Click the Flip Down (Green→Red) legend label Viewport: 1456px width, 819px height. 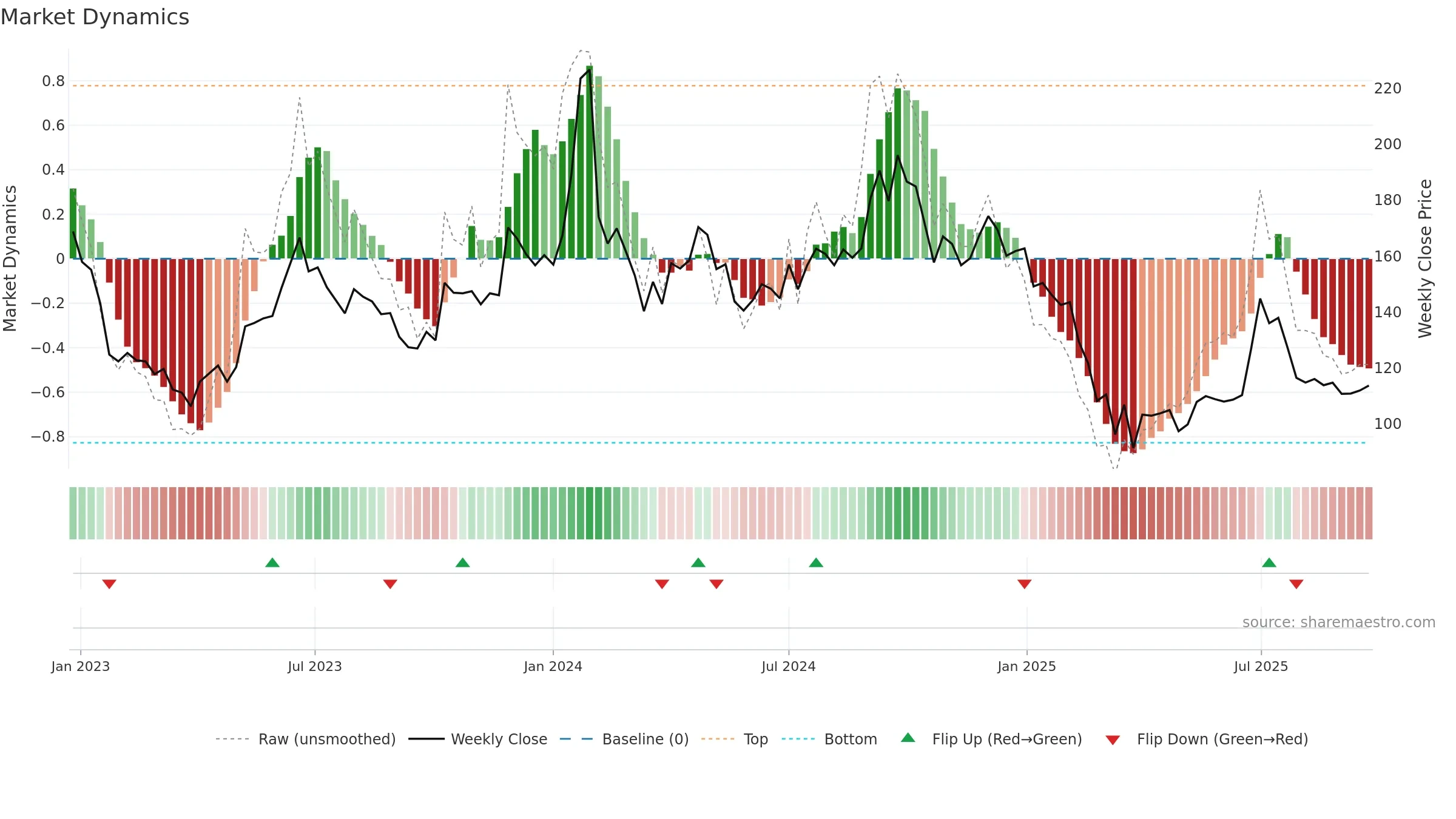pyautogui.click(x=1222, y=739)
